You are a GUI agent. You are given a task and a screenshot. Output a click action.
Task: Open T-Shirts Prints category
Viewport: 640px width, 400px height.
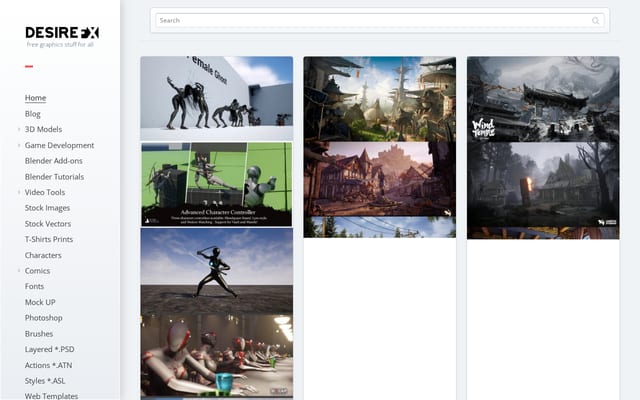pyautogui.click(x=49, y=240)
